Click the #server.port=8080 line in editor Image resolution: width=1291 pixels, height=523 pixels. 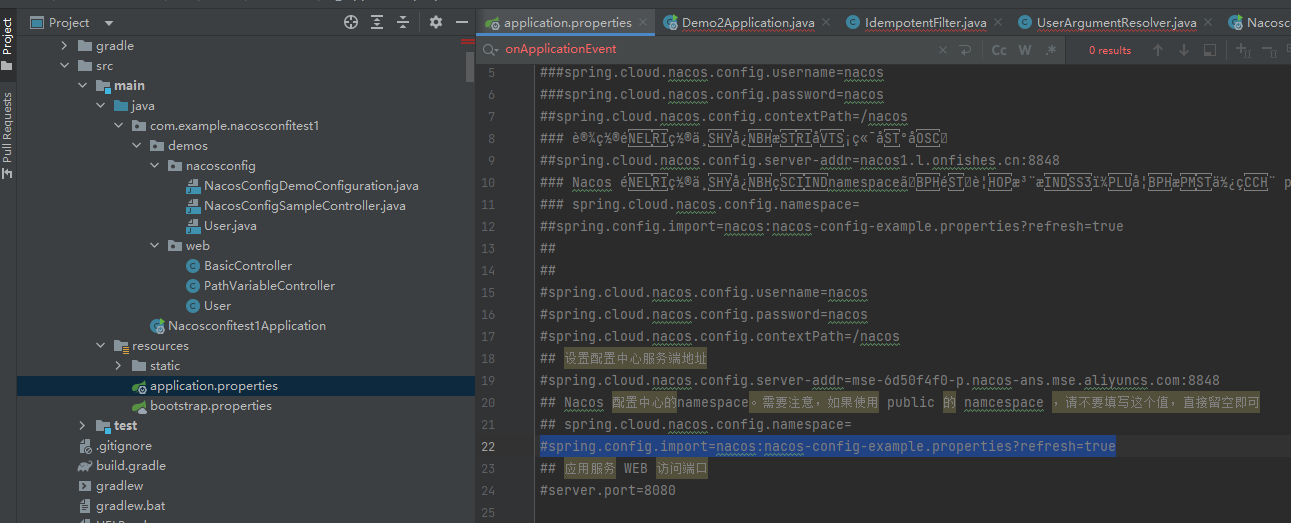[x=607, y=490]
